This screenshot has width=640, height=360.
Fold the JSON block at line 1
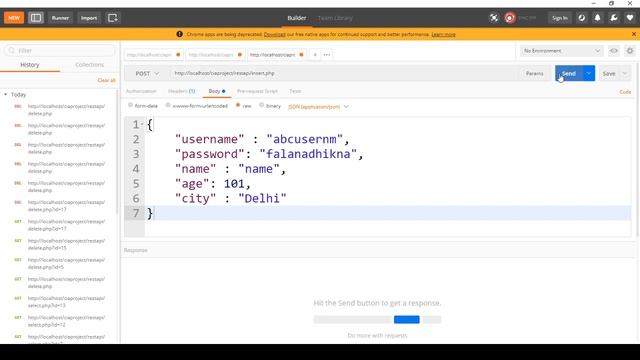point(142,124)
